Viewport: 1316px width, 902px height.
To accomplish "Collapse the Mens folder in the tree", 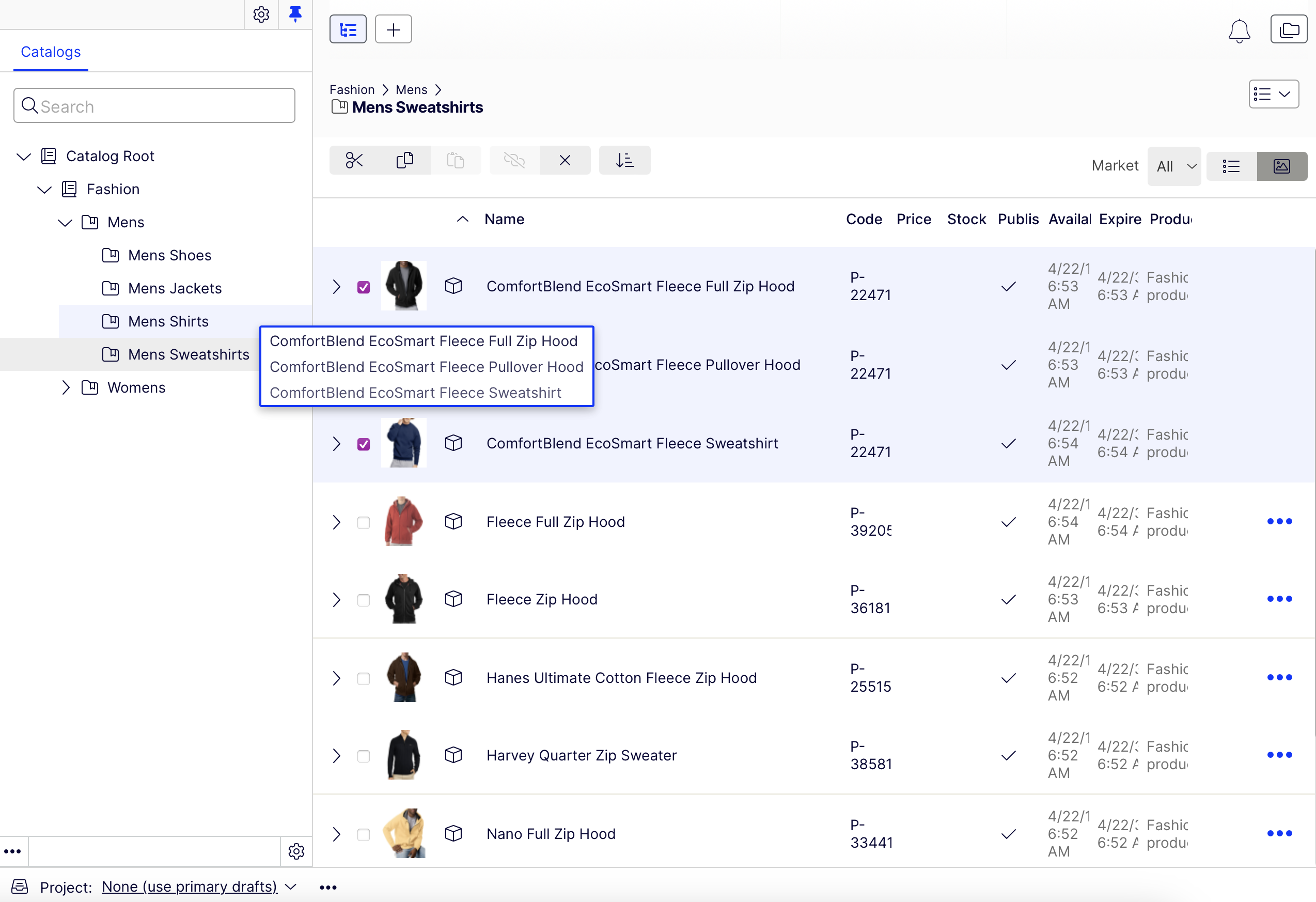I will [x=64, y=223].
